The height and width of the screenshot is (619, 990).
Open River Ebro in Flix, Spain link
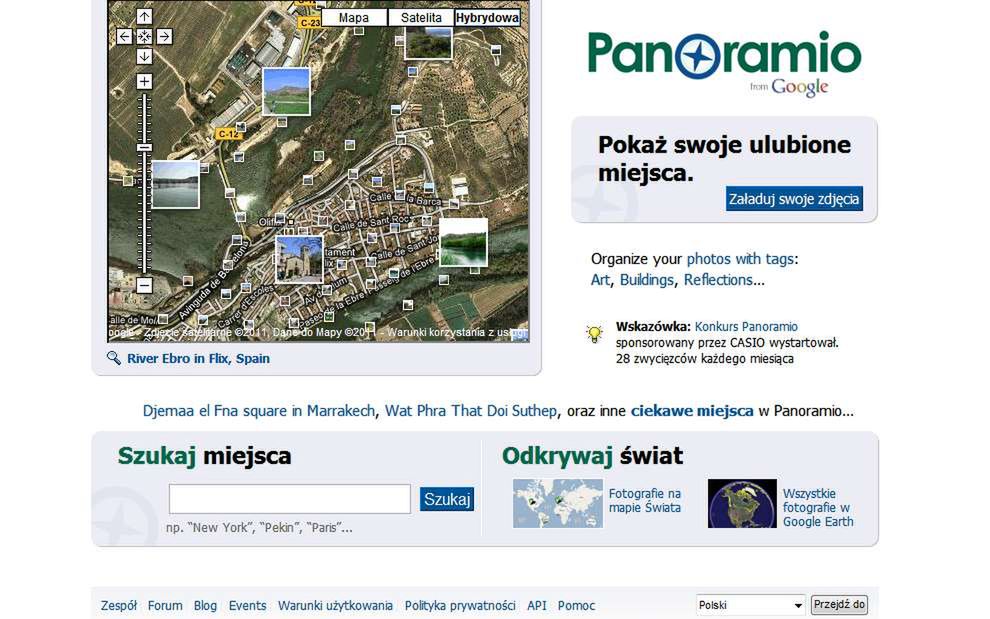[198, 359]
